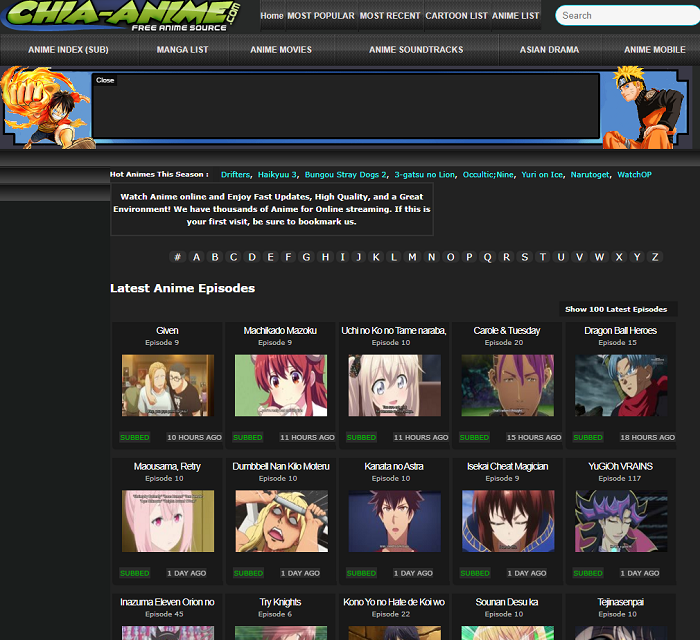Open the Narutoget link
700x640 pixels.
coord(590,175)
